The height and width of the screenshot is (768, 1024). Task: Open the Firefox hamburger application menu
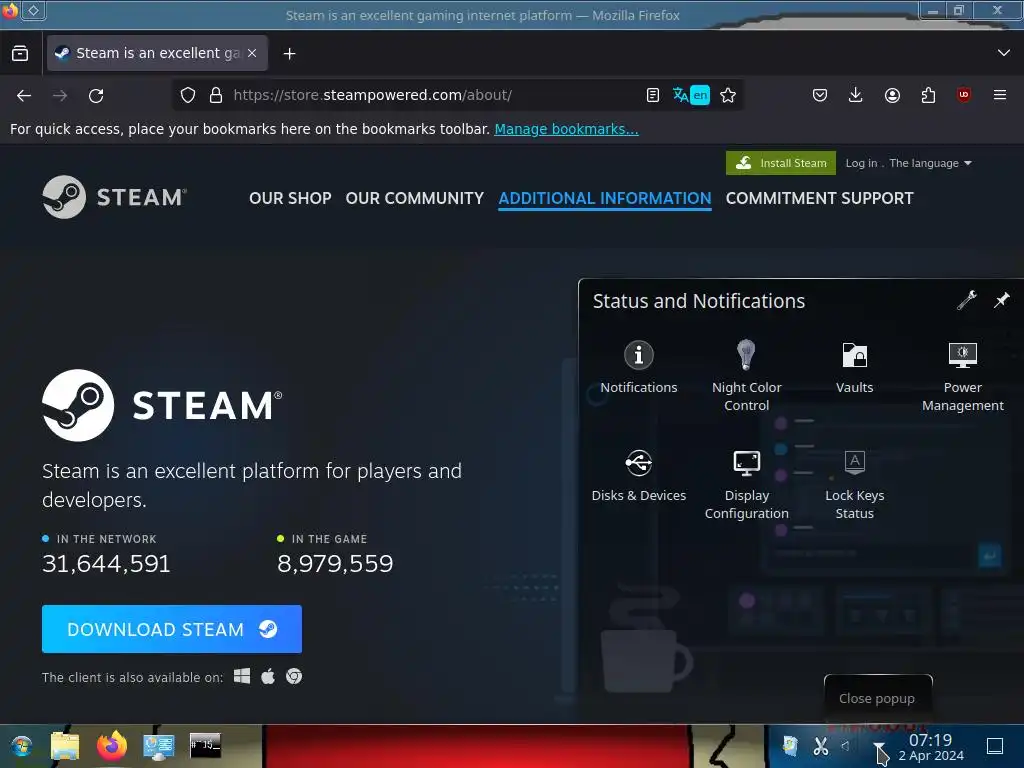pyautogui.click(x=999, y=95)
